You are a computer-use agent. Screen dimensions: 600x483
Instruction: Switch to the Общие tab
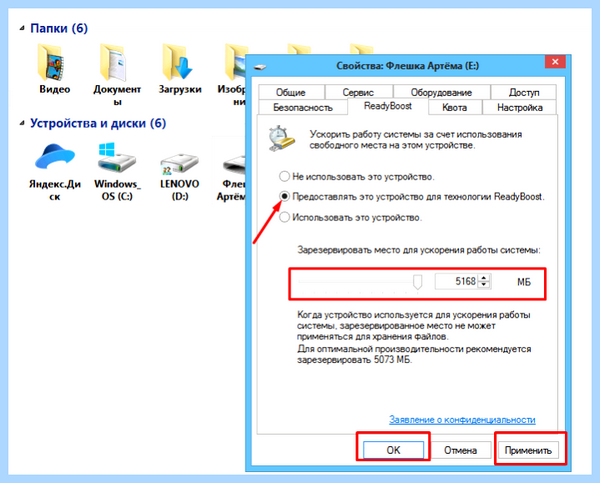point(291,92)
